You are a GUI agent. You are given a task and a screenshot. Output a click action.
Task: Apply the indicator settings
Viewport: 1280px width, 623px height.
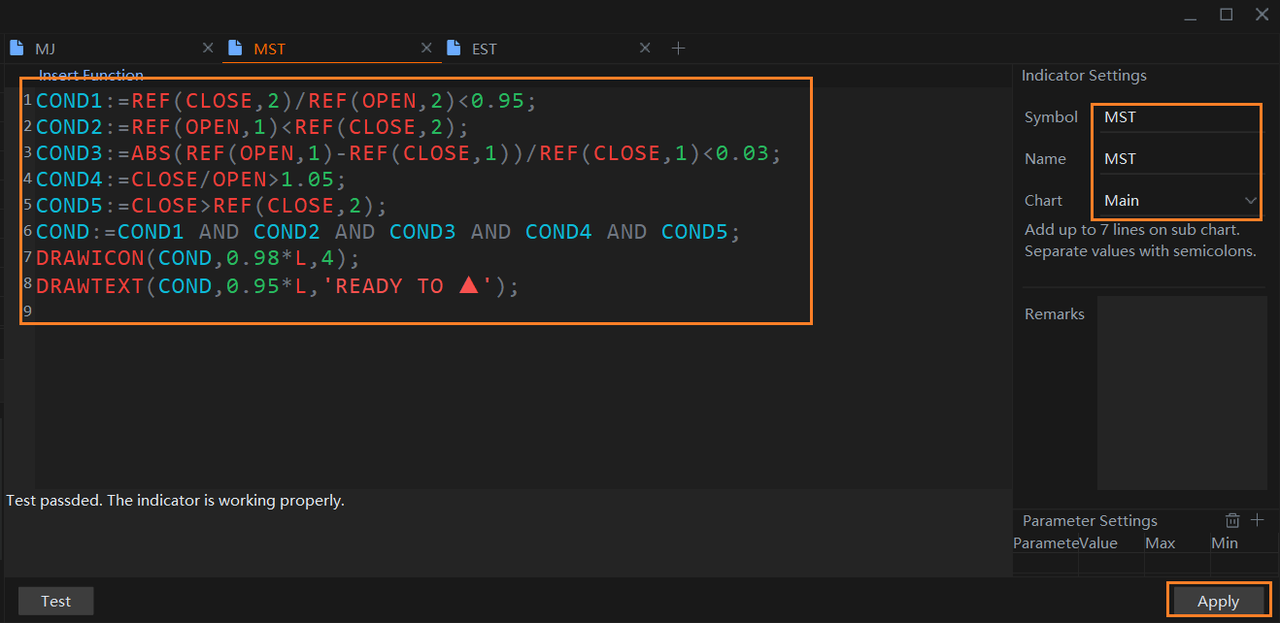1218,601
